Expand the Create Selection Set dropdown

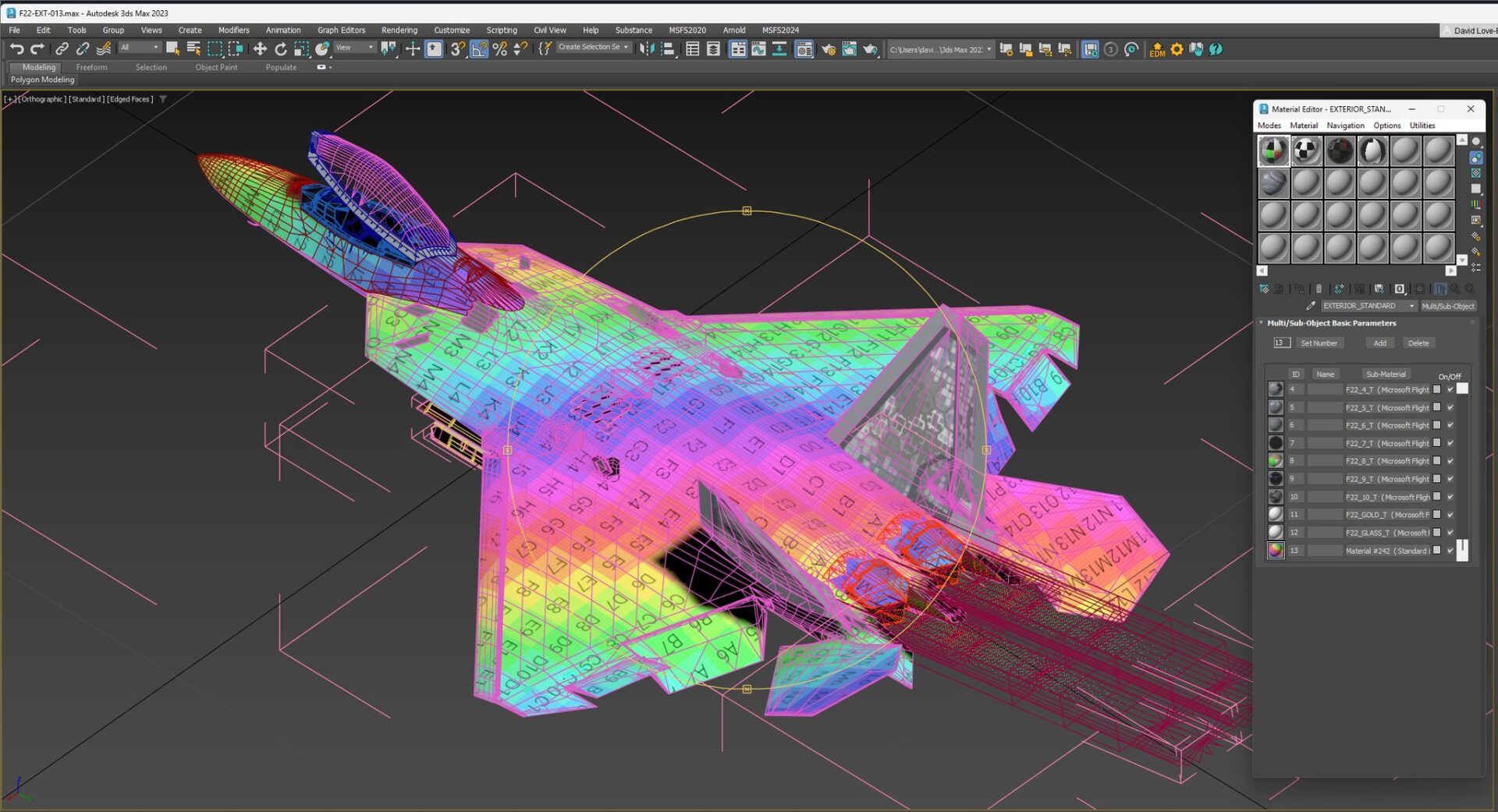[626, 48]
